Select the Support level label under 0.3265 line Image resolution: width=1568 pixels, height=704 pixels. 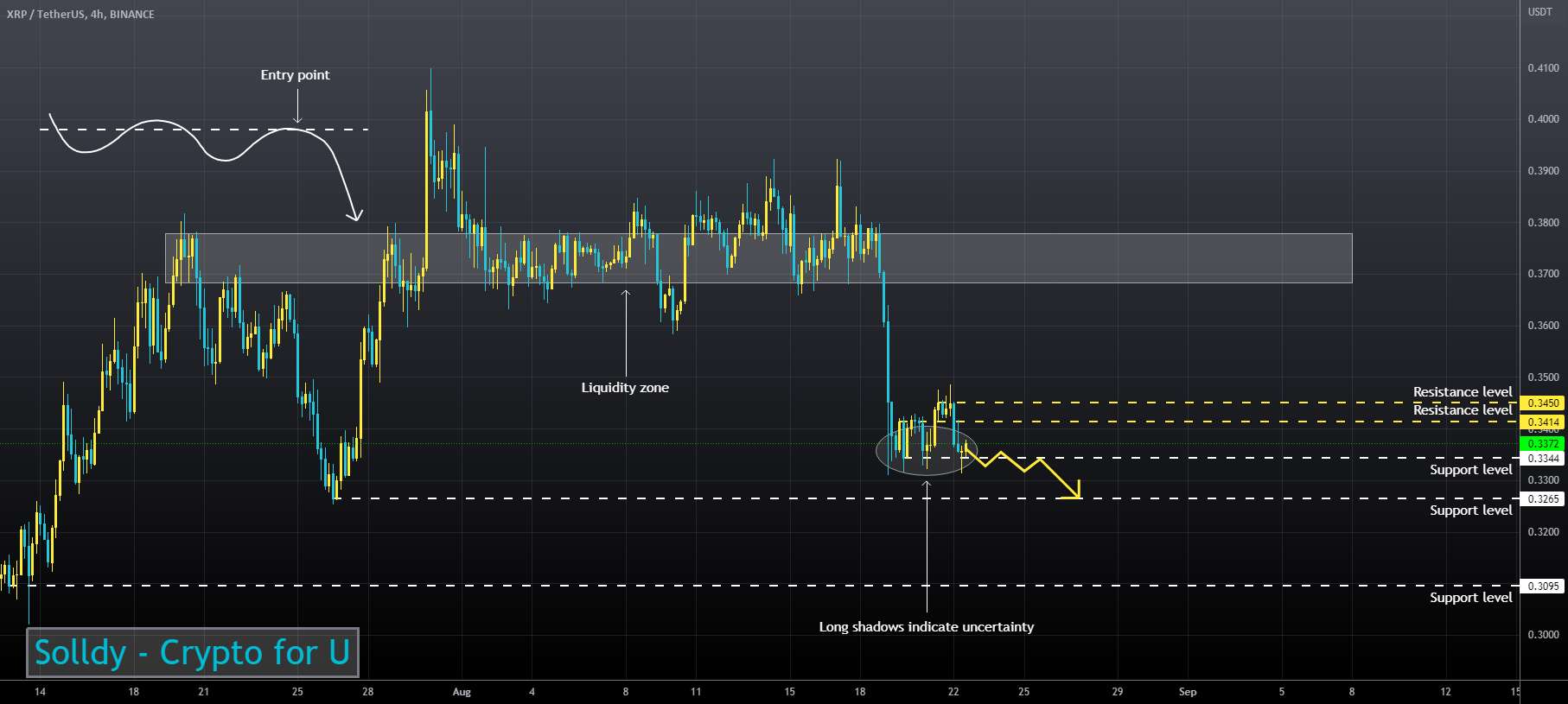point(1470,511)
